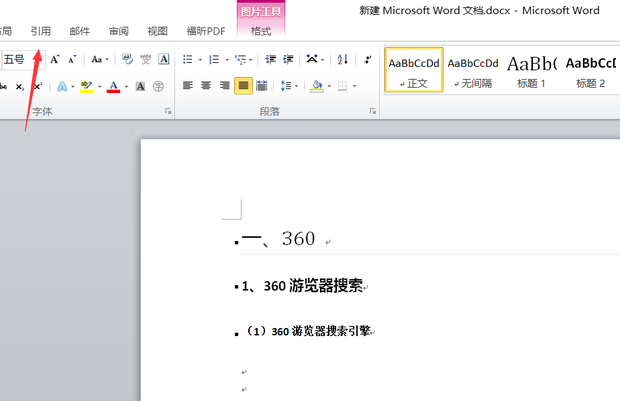Apply the 正文 style
620x401 pixels.
(413, 70)
